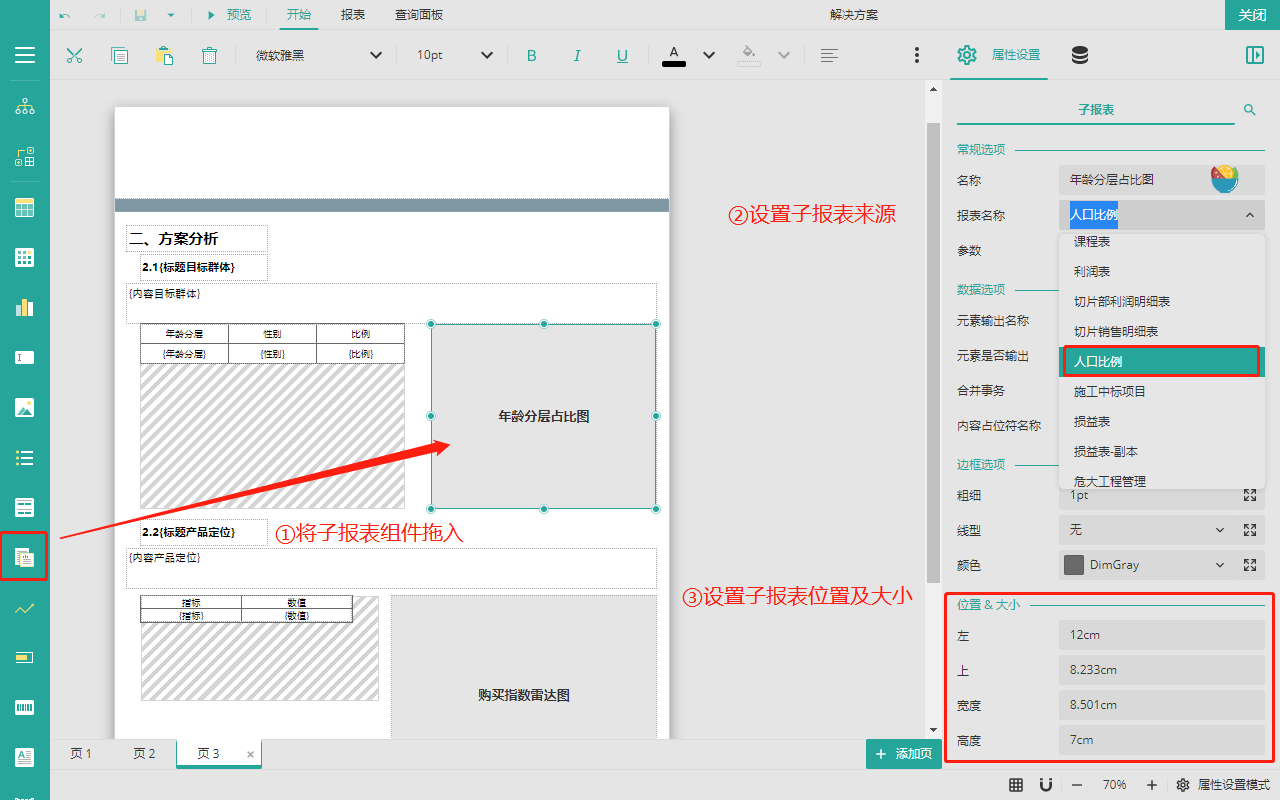
Task: Open the font family dropdown
Action: pyautogui.click(x=318, y=55)
